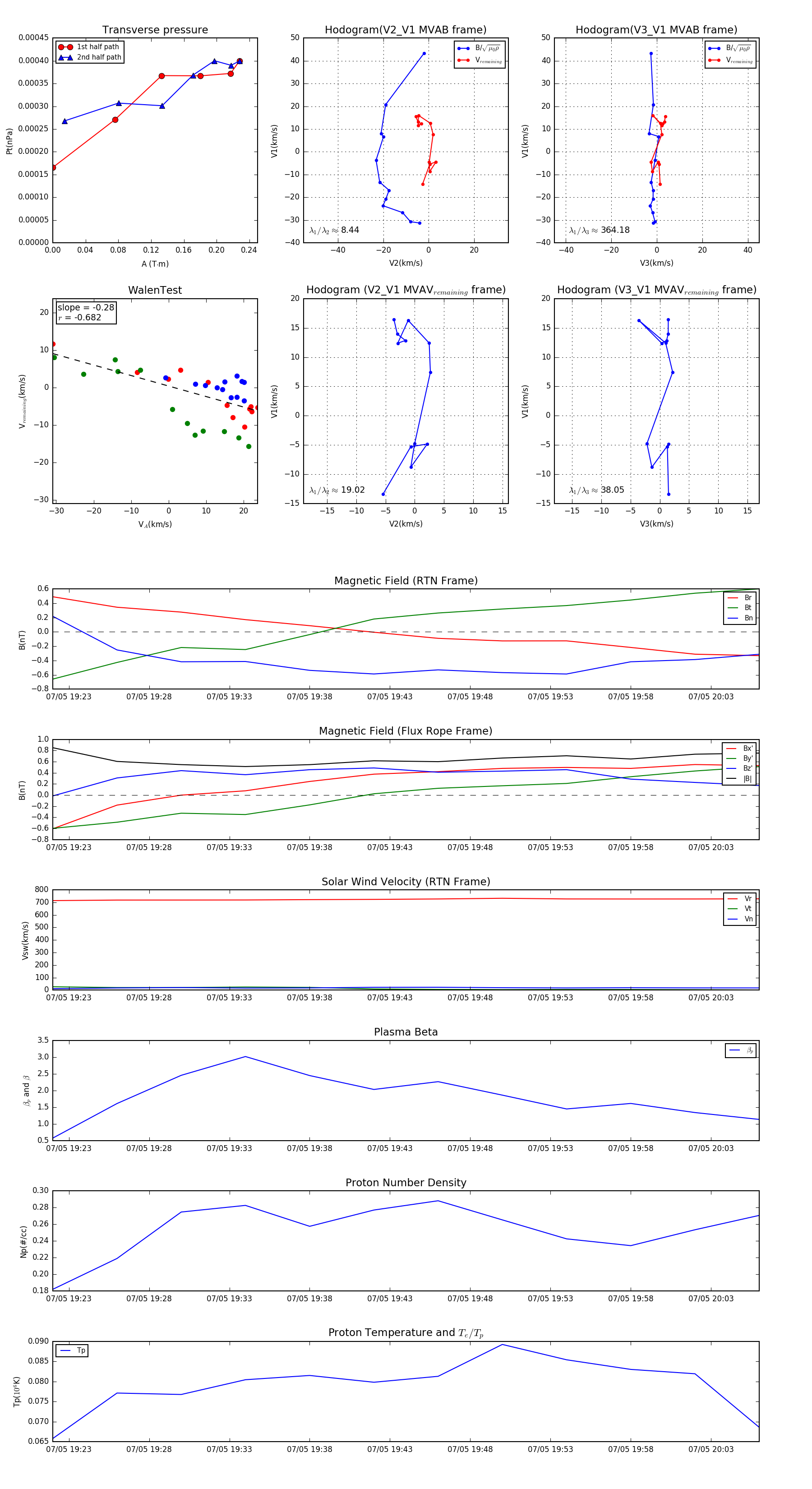Click the "V3(km/s)" x-axis label under the V3_V1 MVAB hodogram
Viewport: 812px width, 1489px height.
tap(656, 264)
